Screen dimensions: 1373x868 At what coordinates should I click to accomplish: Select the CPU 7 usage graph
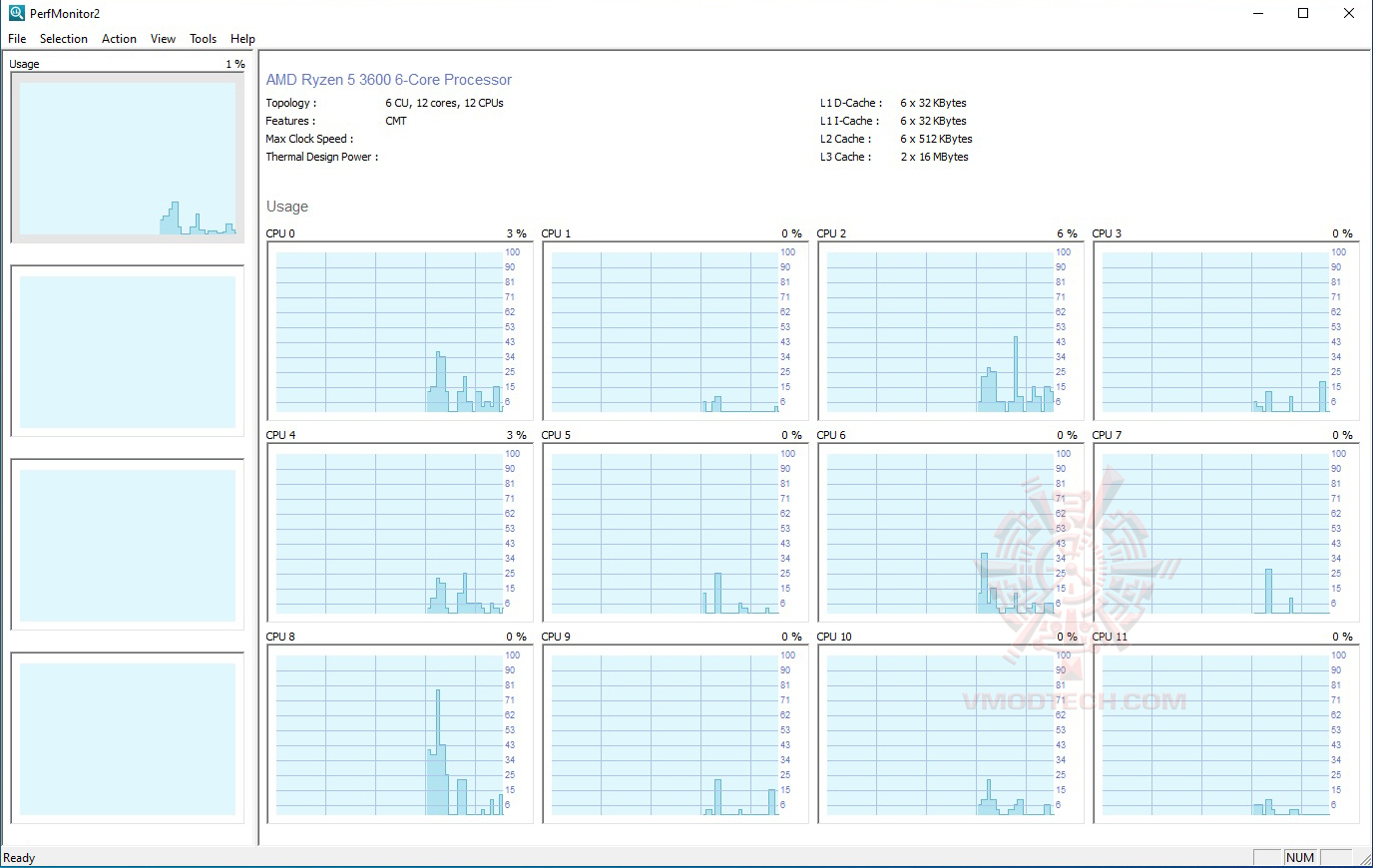click(1226, 533)
